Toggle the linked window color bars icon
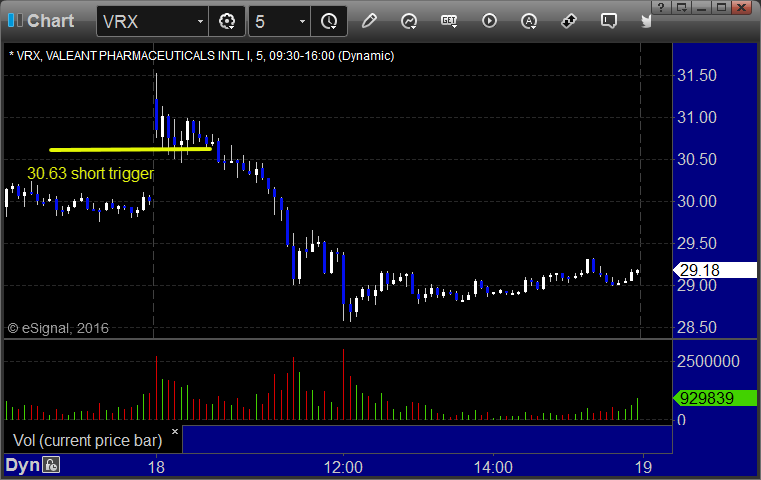The width and height of the screenshot is (761, 480). (x=15, y=21)
